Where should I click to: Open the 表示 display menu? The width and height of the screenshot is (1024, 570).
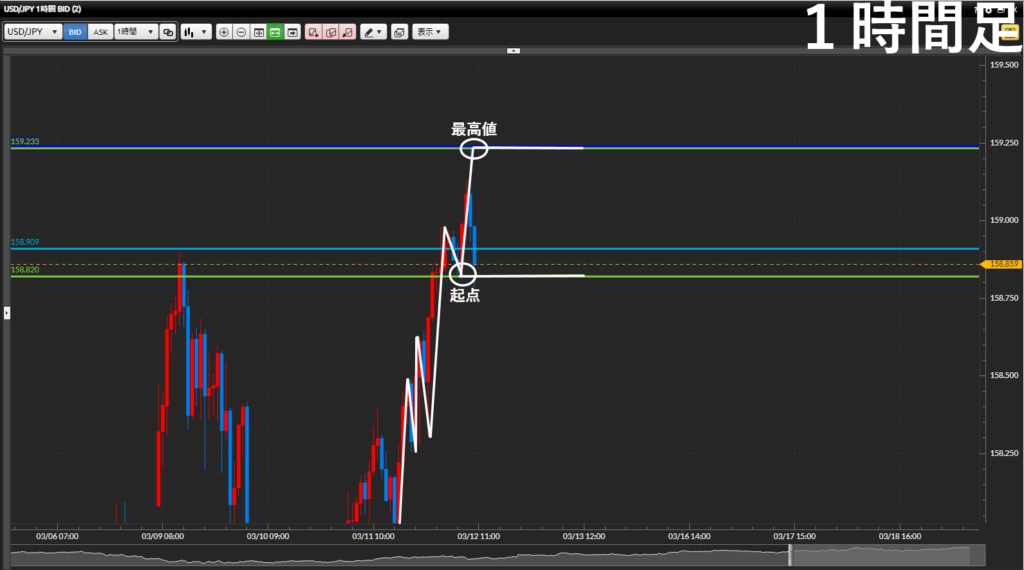coord(431,32)
